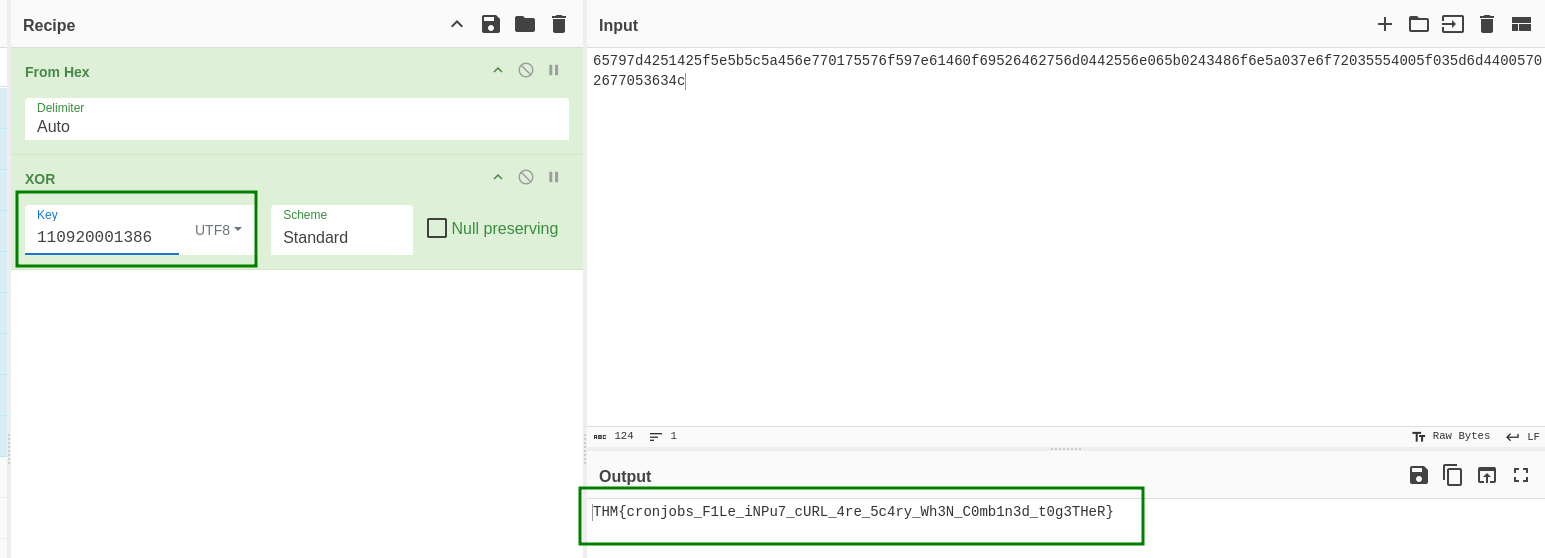Viewport: 1545px width, 558px height.
Task: Click the XOR Key input field
Action: [102, 237]
